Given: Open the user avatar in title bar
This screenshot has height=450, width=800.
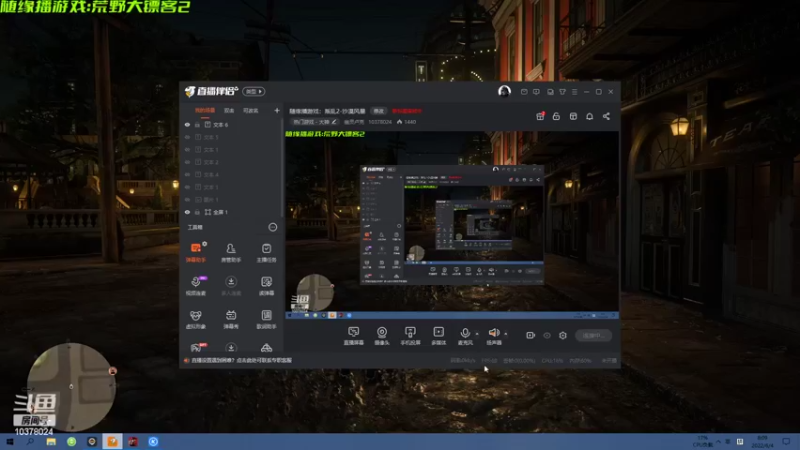Looking at the screenshot, I should pos(504,91).
